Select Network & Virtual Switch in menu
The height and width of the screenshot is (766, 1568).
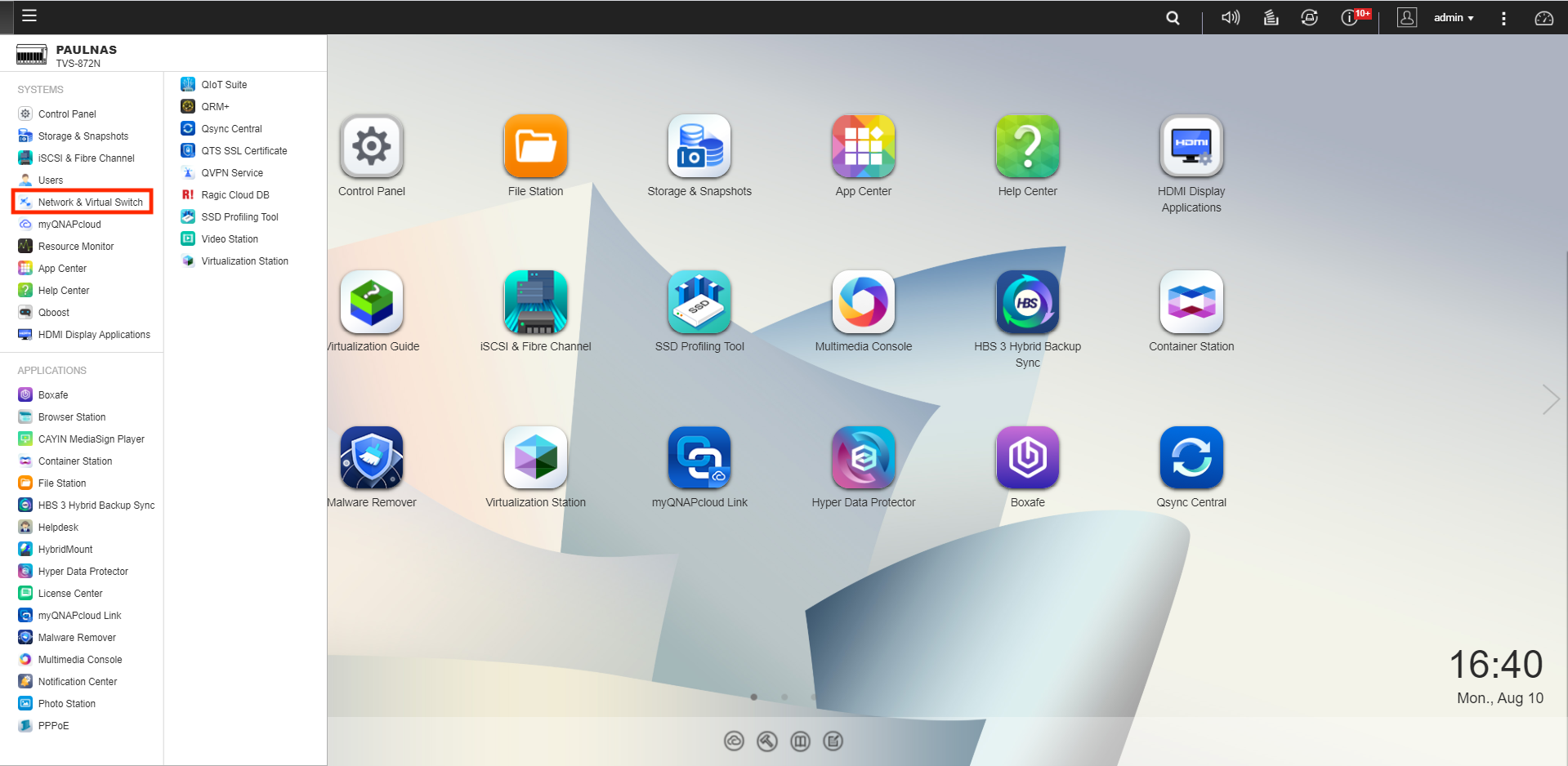coord(90,203)
